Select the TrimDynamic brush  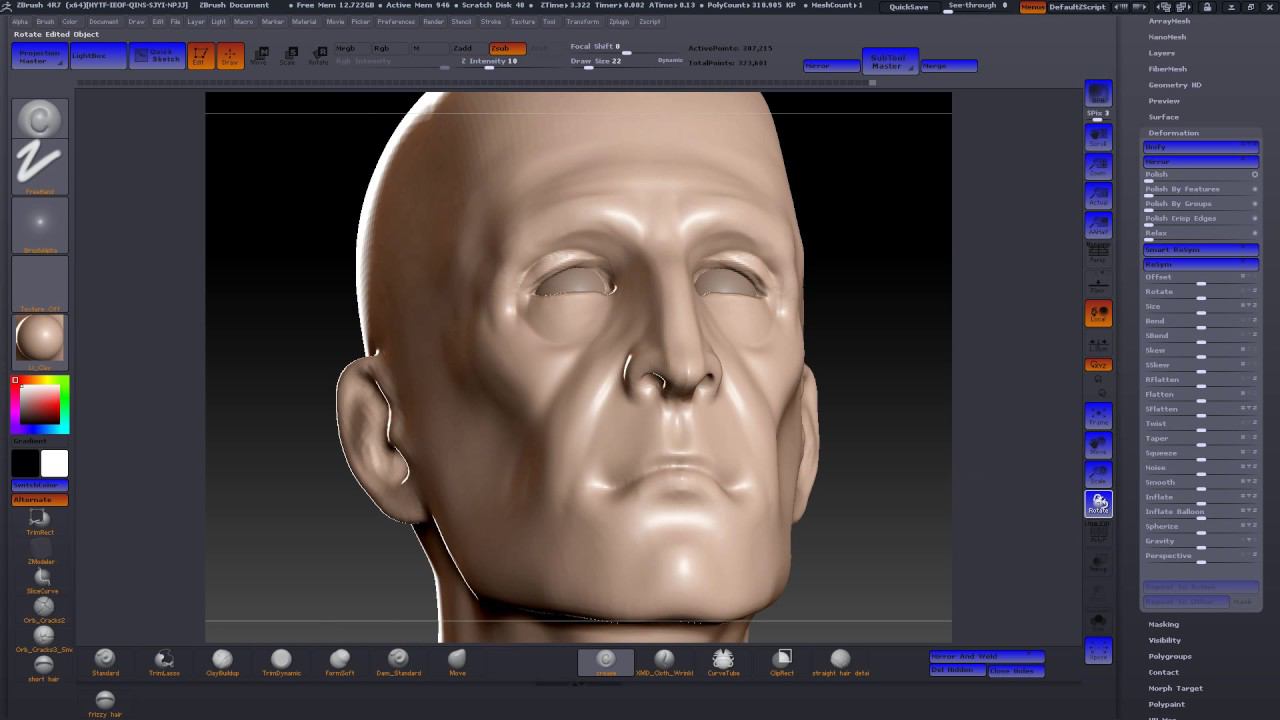tap(281, 660)
